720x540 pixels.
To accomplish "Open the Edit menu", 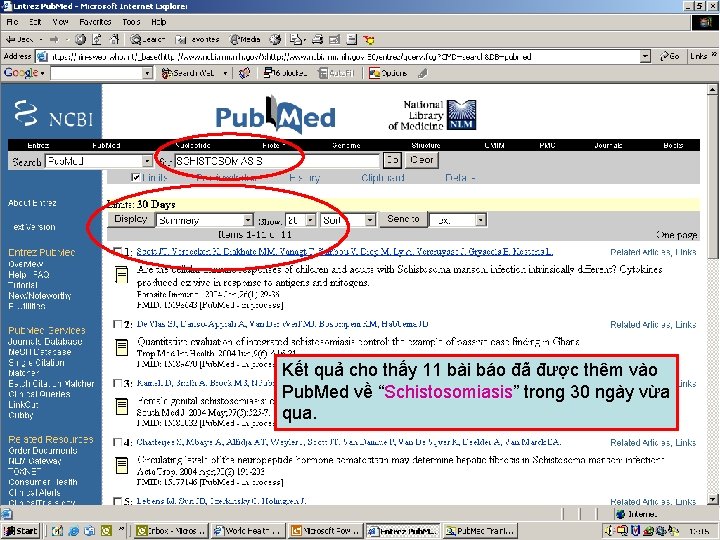I will [x=35, y=22].
